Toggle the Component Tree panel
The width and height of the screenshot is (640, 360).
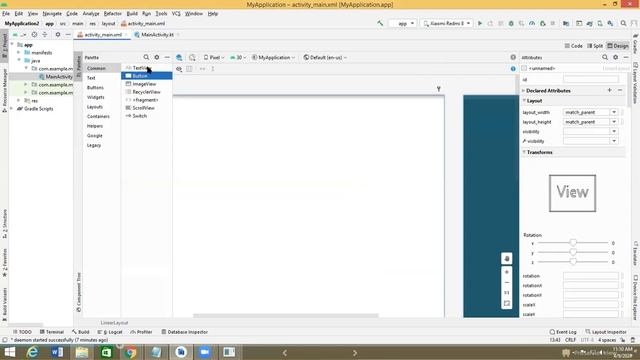tap(78, 292)
